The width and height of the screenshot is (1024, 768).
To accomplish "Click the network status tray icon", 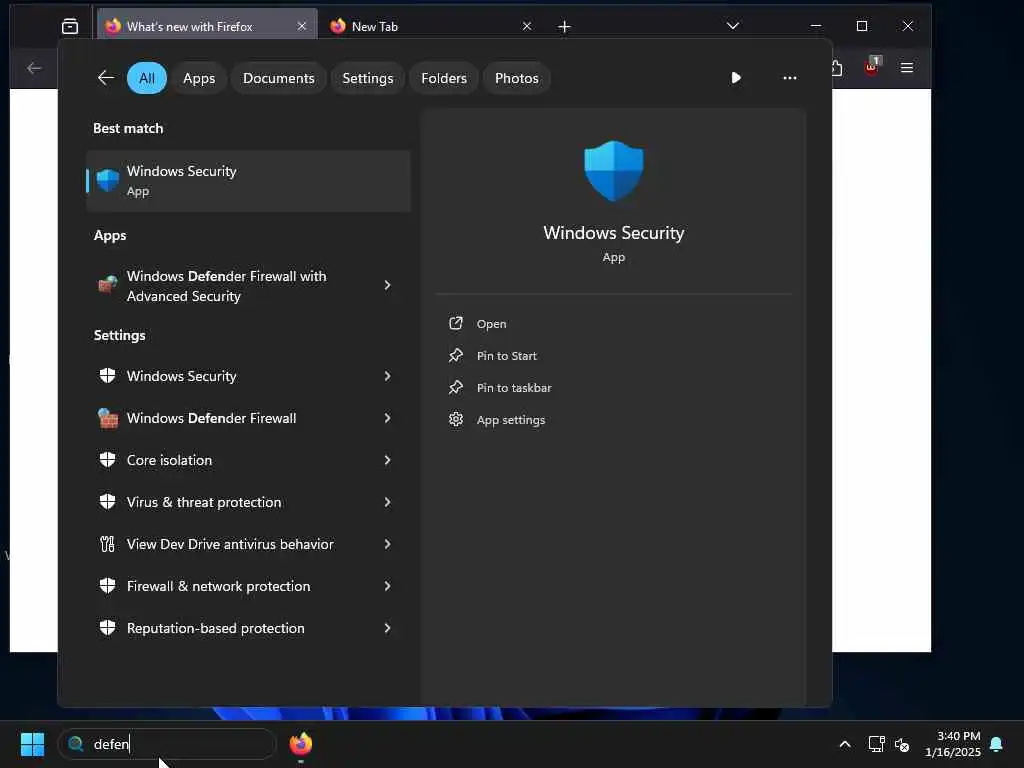I will pyautogui.click(x=876, y=744).
